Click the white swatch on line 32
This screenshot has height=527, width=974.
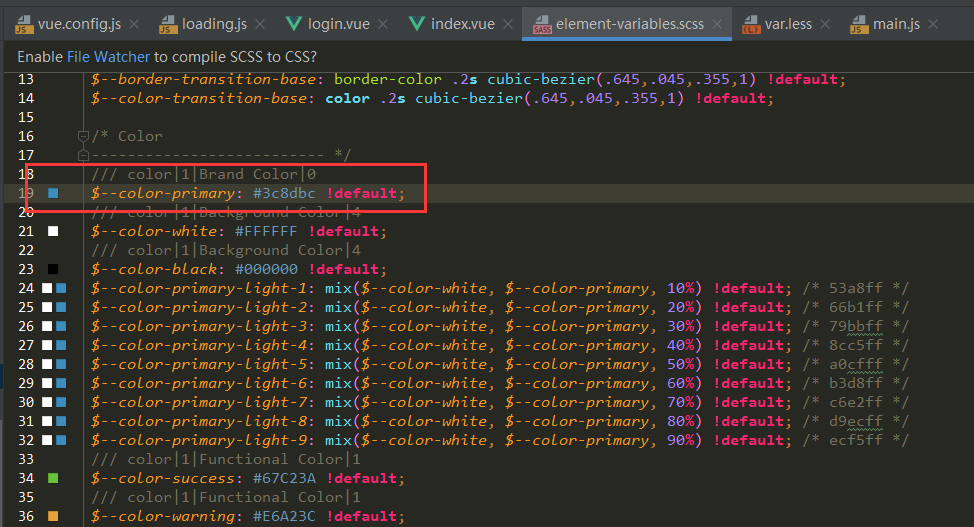(47, 440)
